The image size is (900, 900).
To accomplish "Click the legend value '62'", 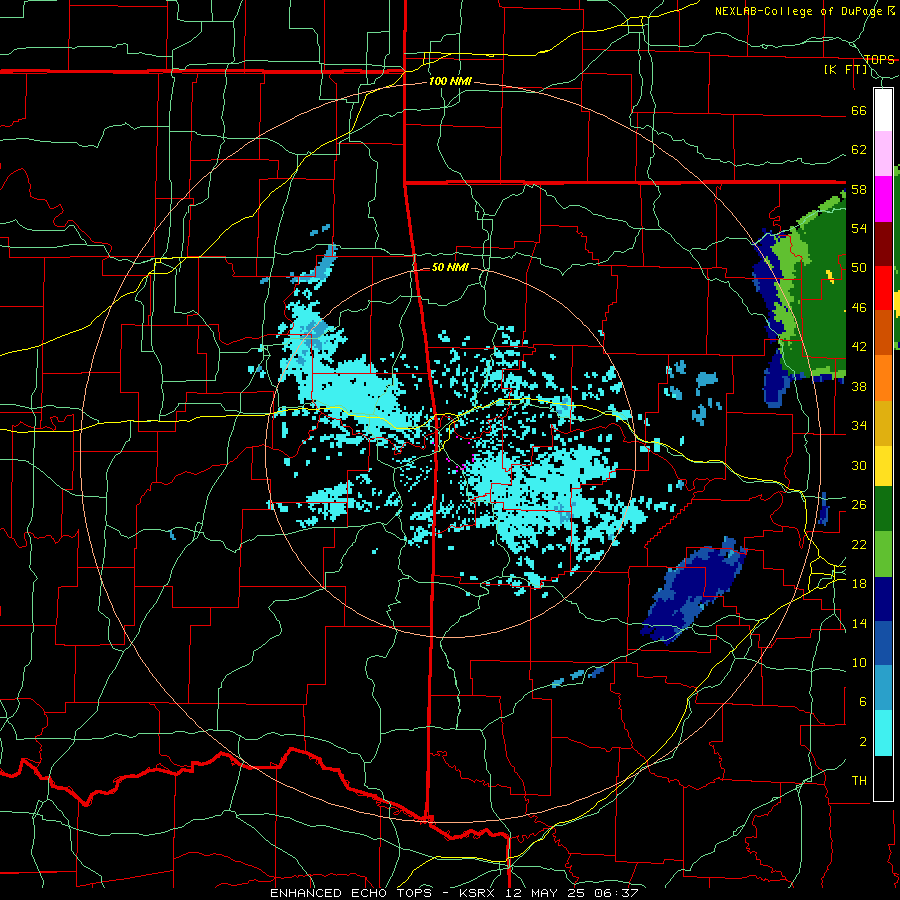I will 859,150.
